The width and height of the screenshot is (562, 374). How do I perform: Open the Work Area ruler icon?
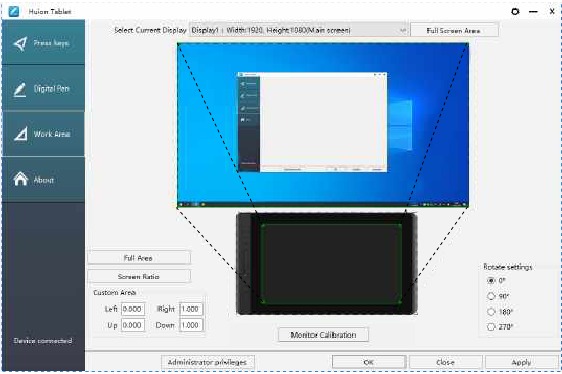20,134
